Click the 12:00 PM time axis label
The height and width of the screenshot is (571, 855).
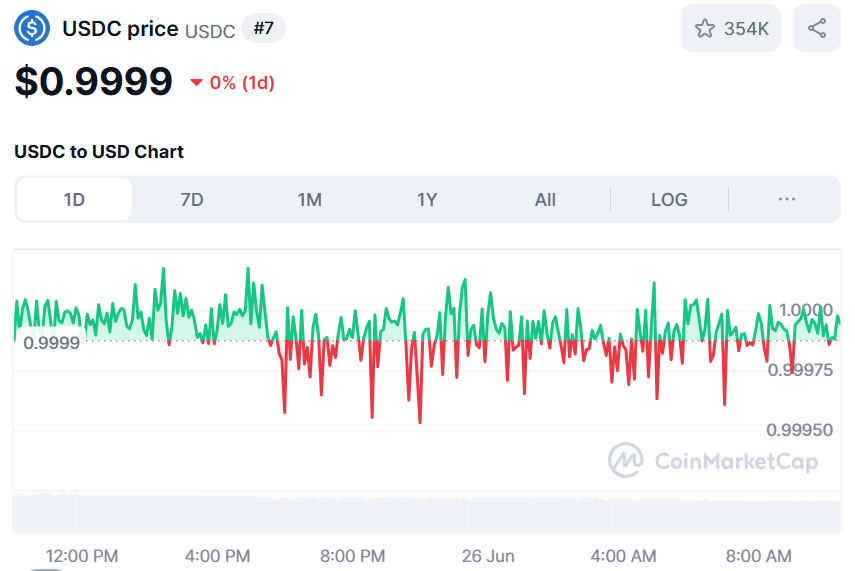coord(82,556)
